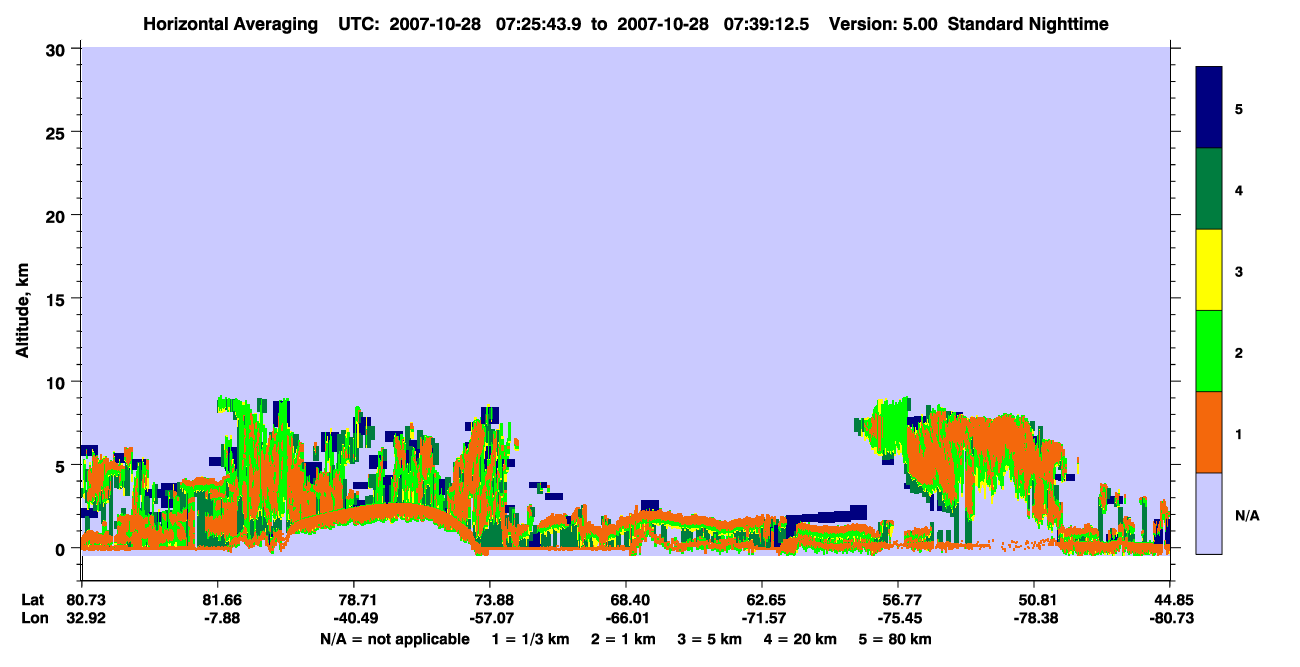Click the 'Lat' row label
This screenshot has width=1300, height=667.
click(33, 600)
